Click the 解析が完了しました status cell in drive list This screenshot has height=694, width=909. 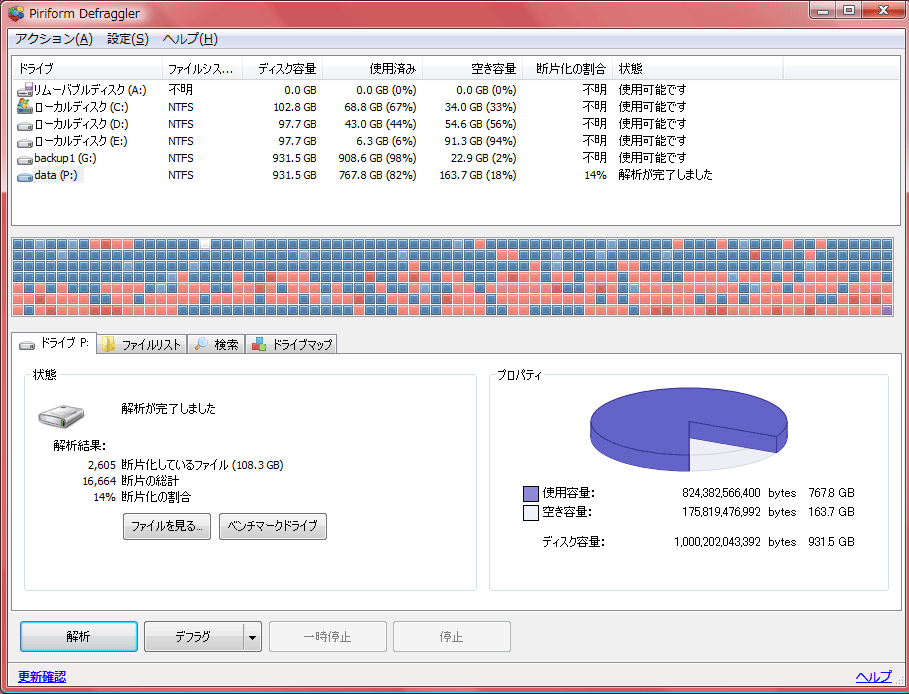[x=666, y=175]
